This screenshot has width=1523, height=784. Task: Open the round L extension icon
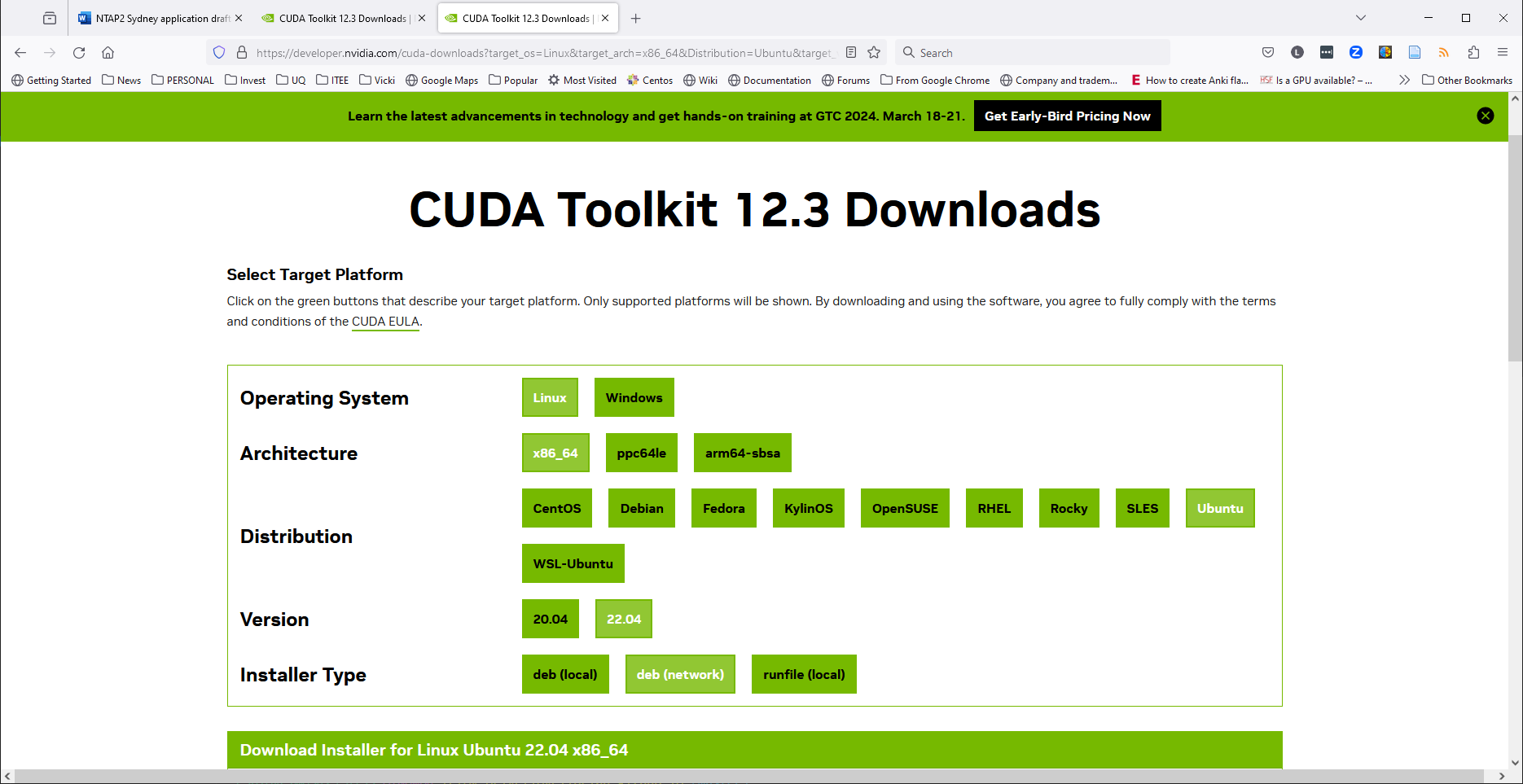(1297, 53)
